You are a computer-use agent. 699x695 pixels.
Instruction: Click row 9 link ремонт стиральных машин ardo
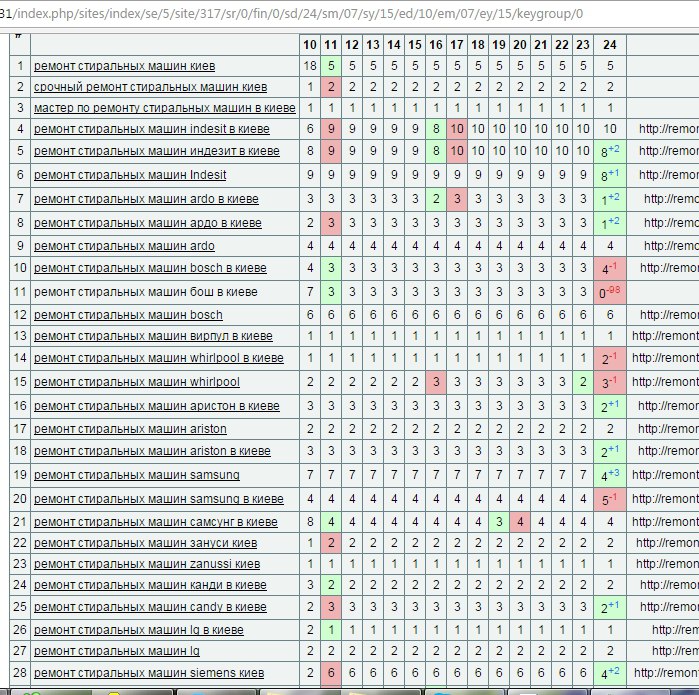(x=124, y=246)
